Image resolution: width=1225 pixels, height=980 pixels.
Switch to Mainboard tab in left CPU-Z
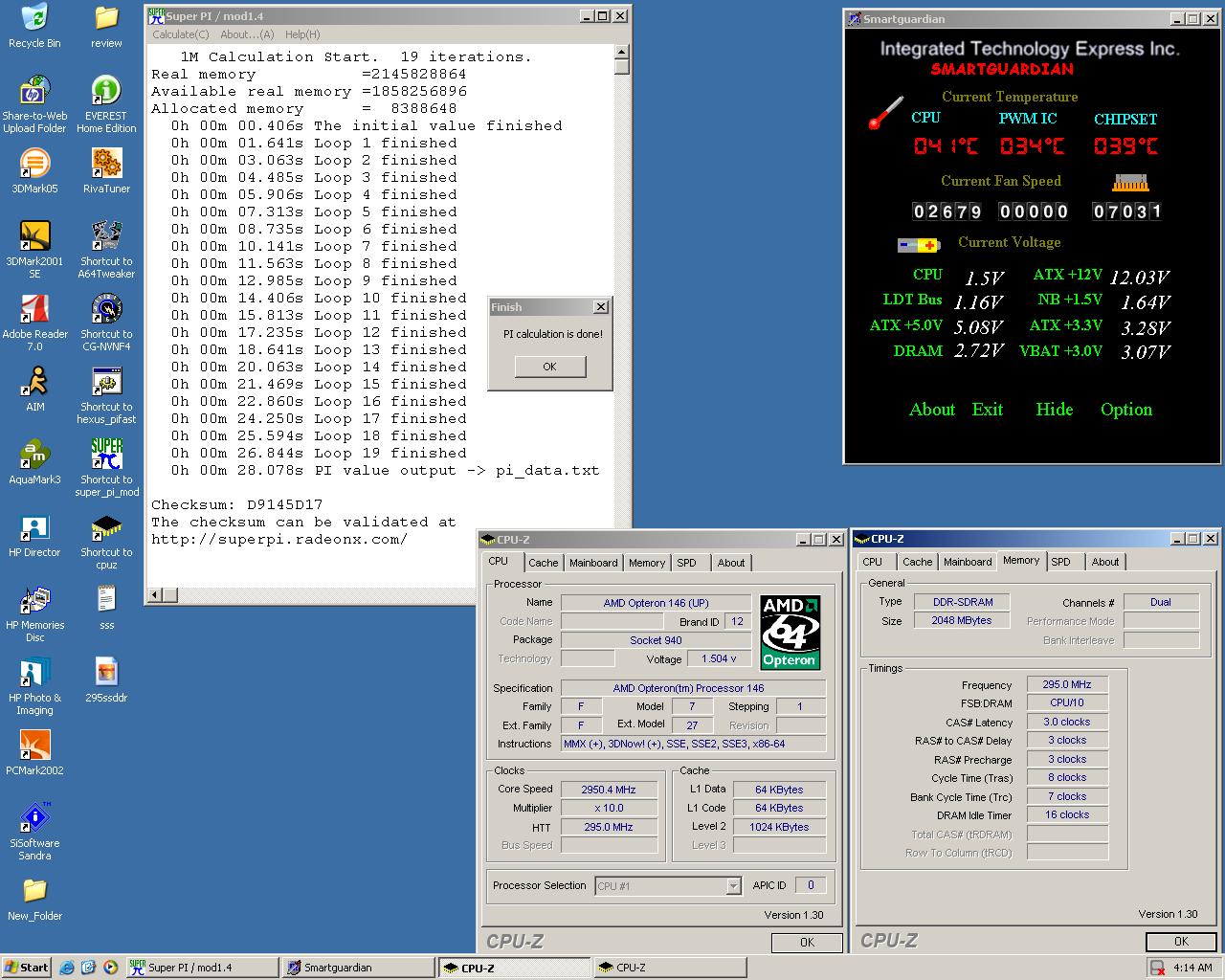(x=593, y=563)
